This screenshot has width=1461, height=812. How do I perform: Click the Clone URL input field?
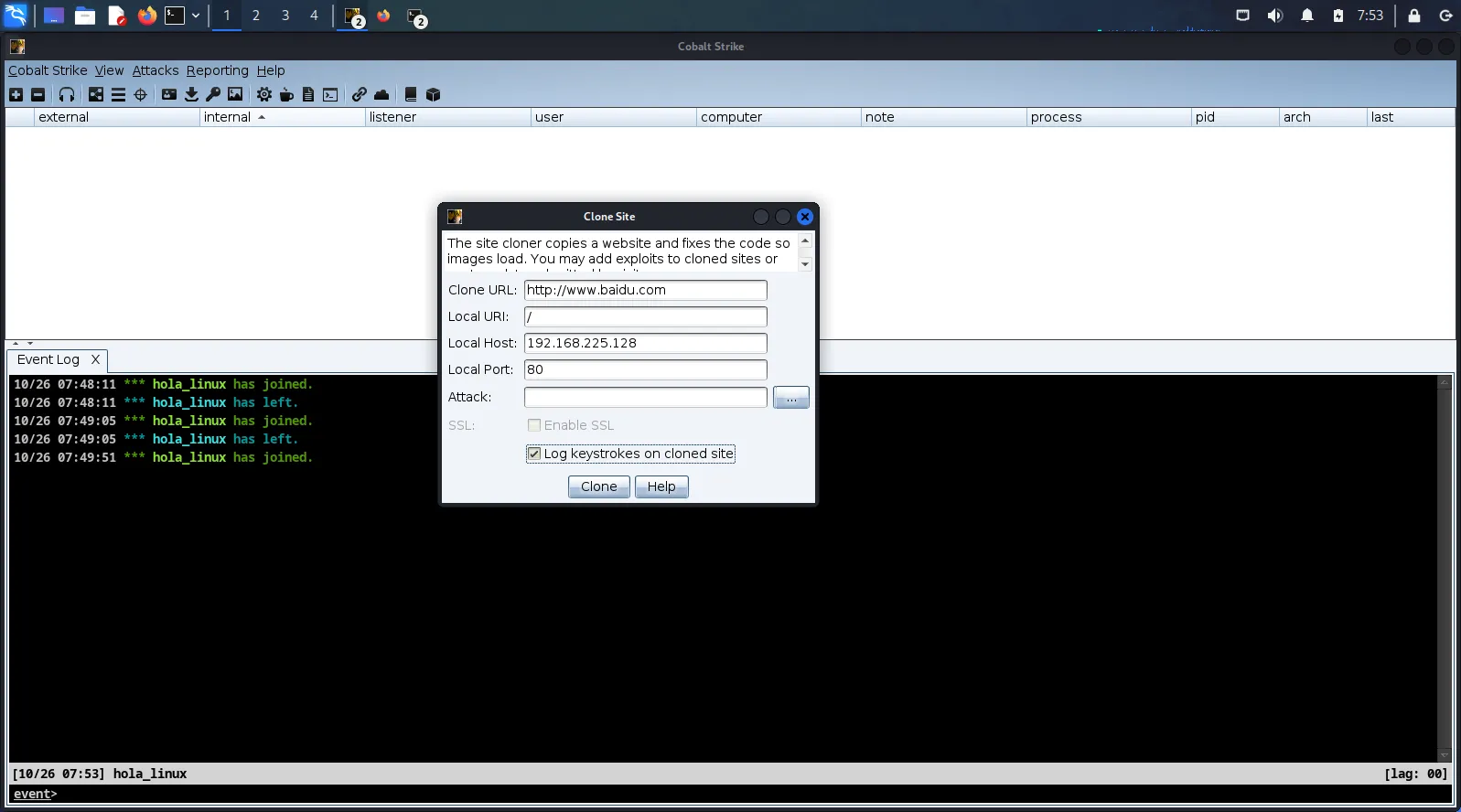click(x=645, y=290)
